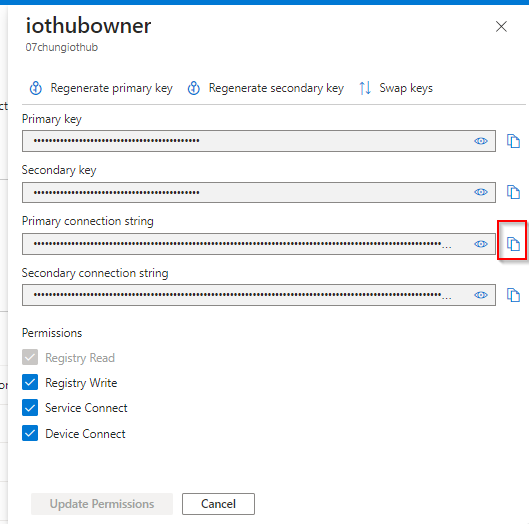The height and width of the screenshot is (524, 529).
Task: Copy the Primary connection string
Action: click(513, 244)
